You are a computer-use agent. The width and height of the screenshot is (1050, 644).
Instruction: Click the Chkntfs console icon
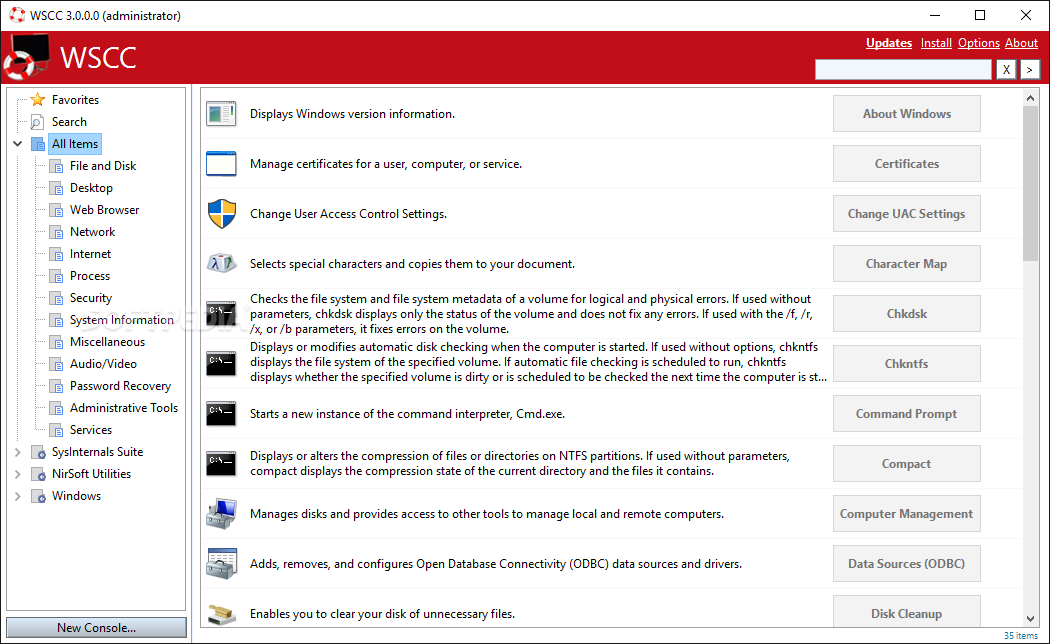pos(221,364)
